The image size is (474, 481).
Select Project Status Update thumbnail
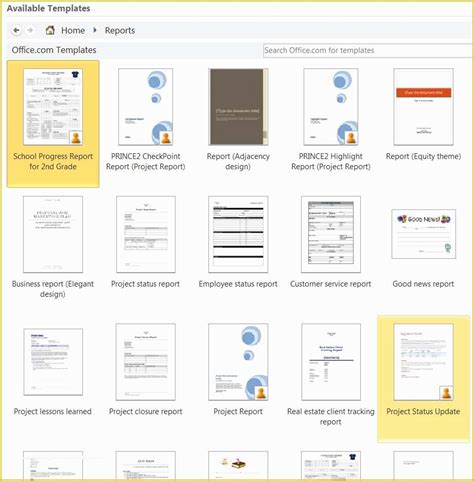423,362
